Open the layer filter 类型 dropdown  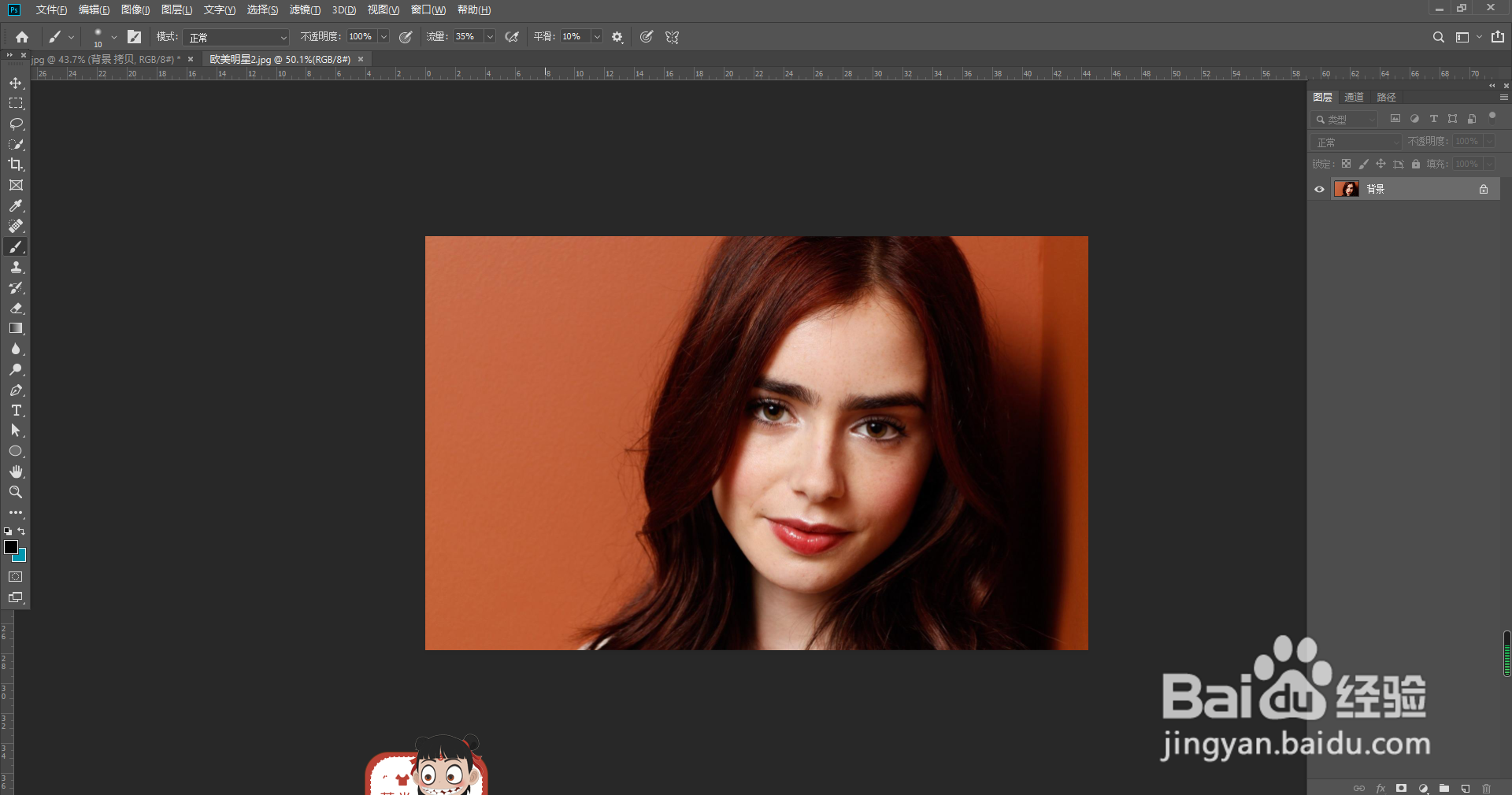[1344, 119]
